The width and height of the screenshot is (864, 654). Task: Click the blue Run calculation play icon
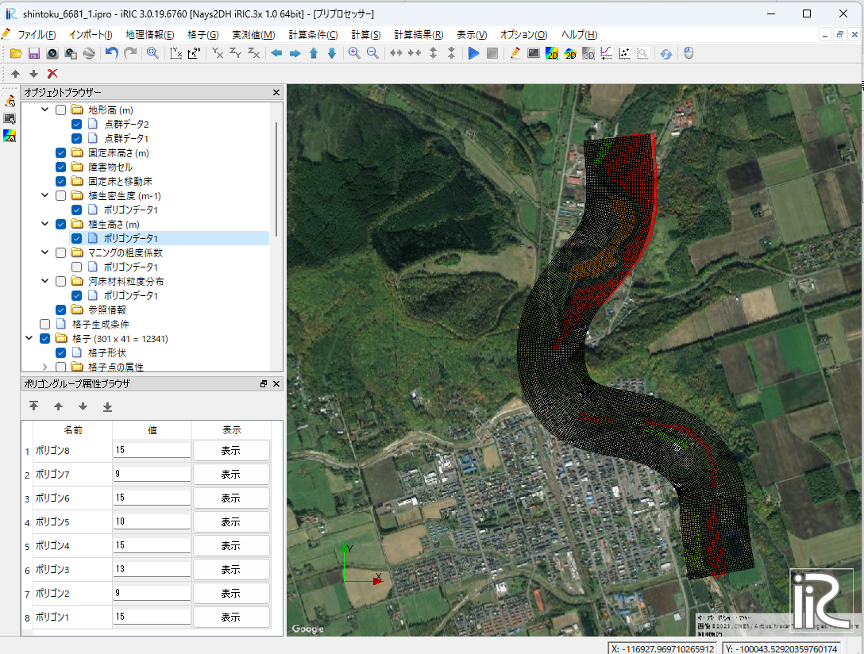[x=474, y=53]
